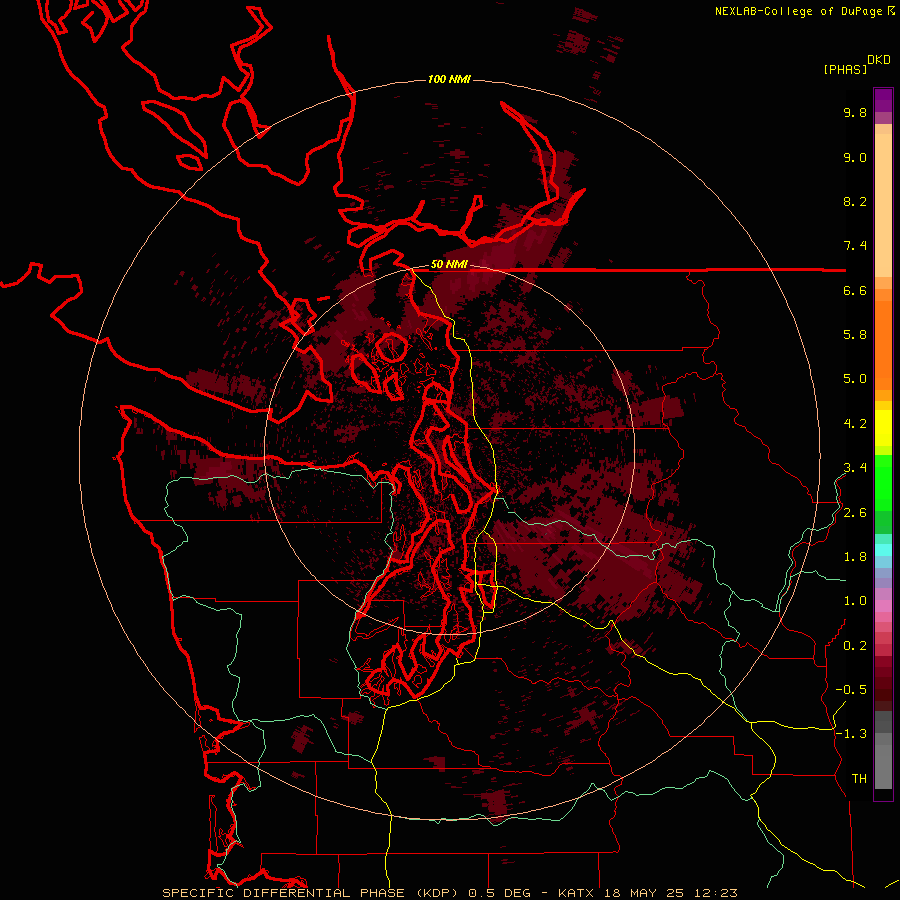
Task: Click the TH threshold legend label
Action: tap(859, 779)
